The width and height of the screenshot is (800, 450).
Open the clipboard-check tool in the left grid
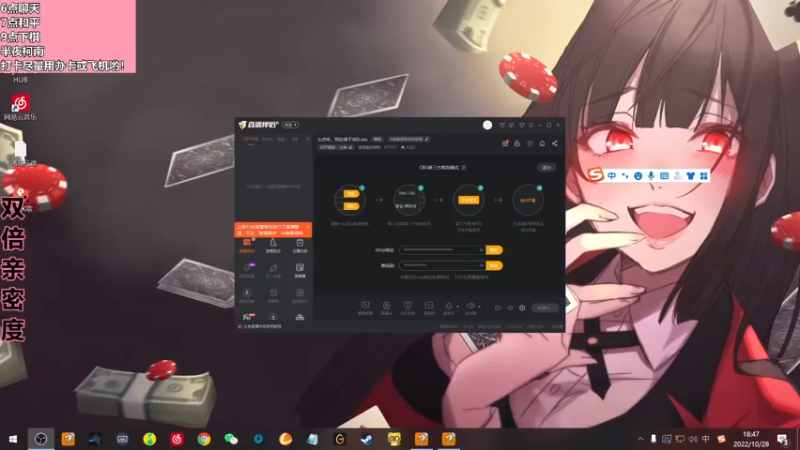(x=300, y=245)
